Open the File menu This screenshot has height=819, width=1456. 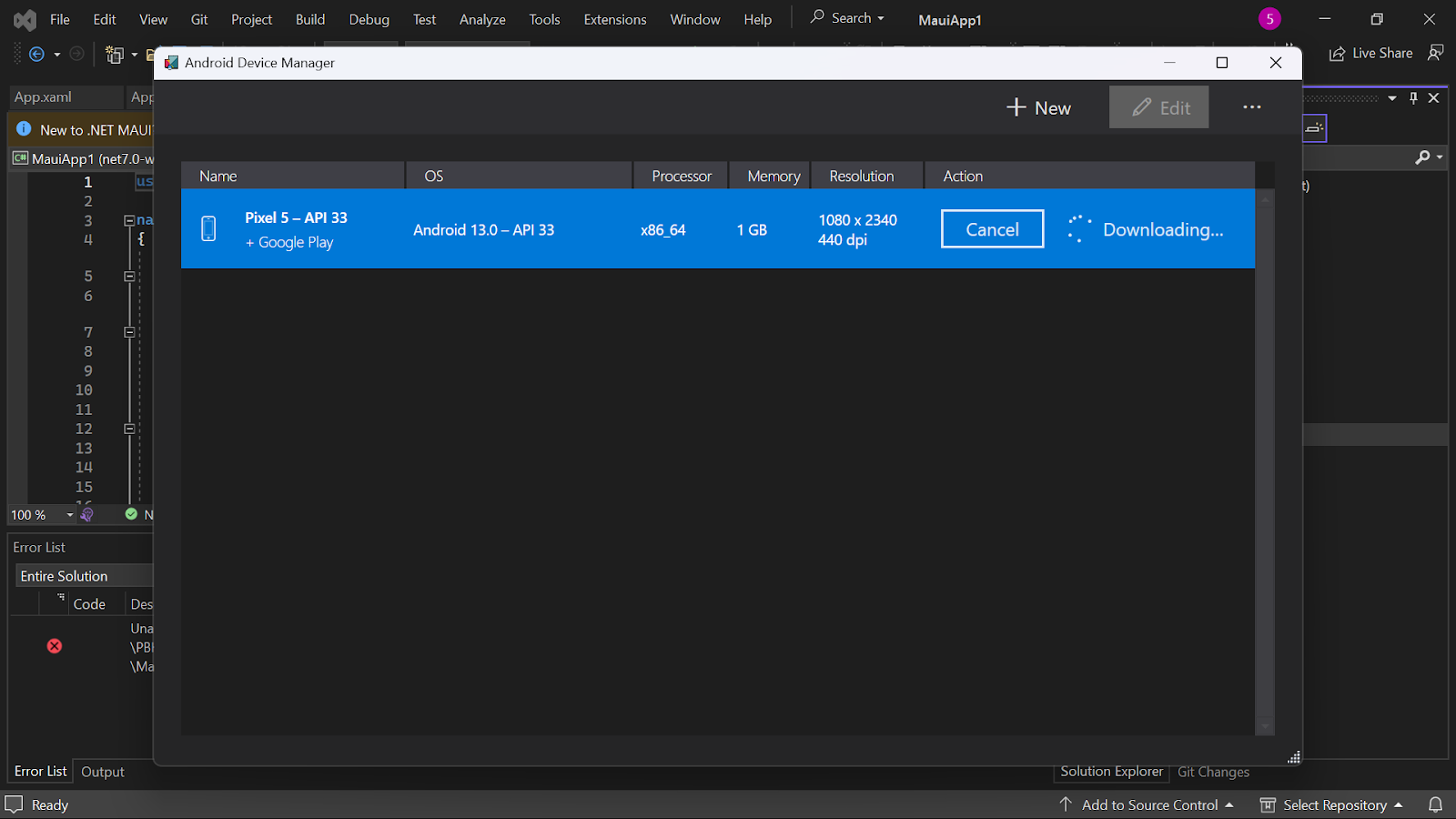60,19
